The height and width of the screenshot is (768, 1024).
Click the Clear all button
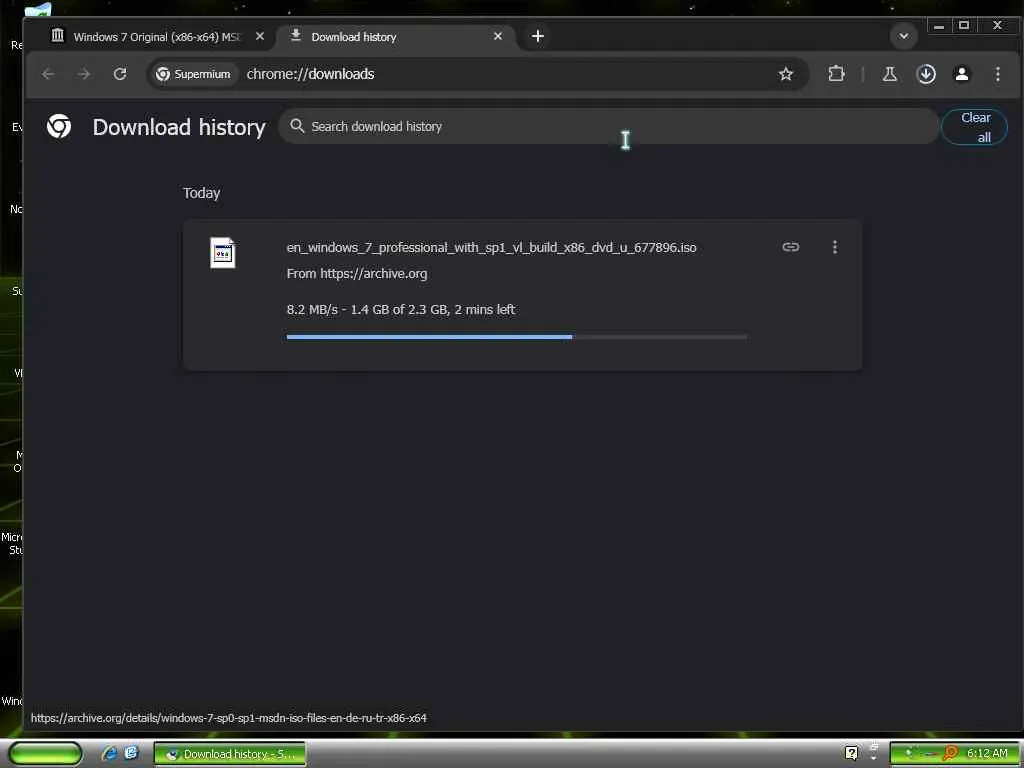click(x=974, y=127)
